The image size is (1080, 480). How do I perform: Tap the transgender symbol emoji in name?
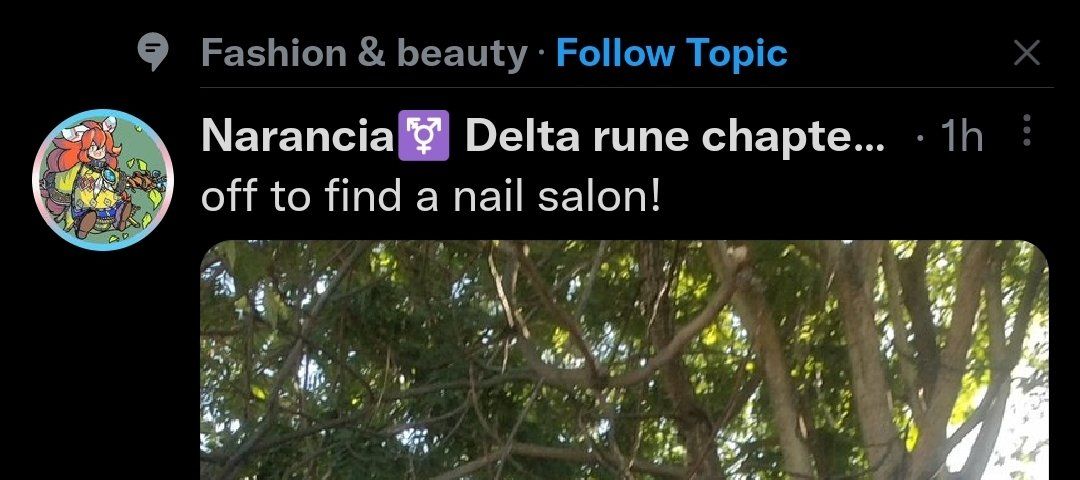coord(424,136)
